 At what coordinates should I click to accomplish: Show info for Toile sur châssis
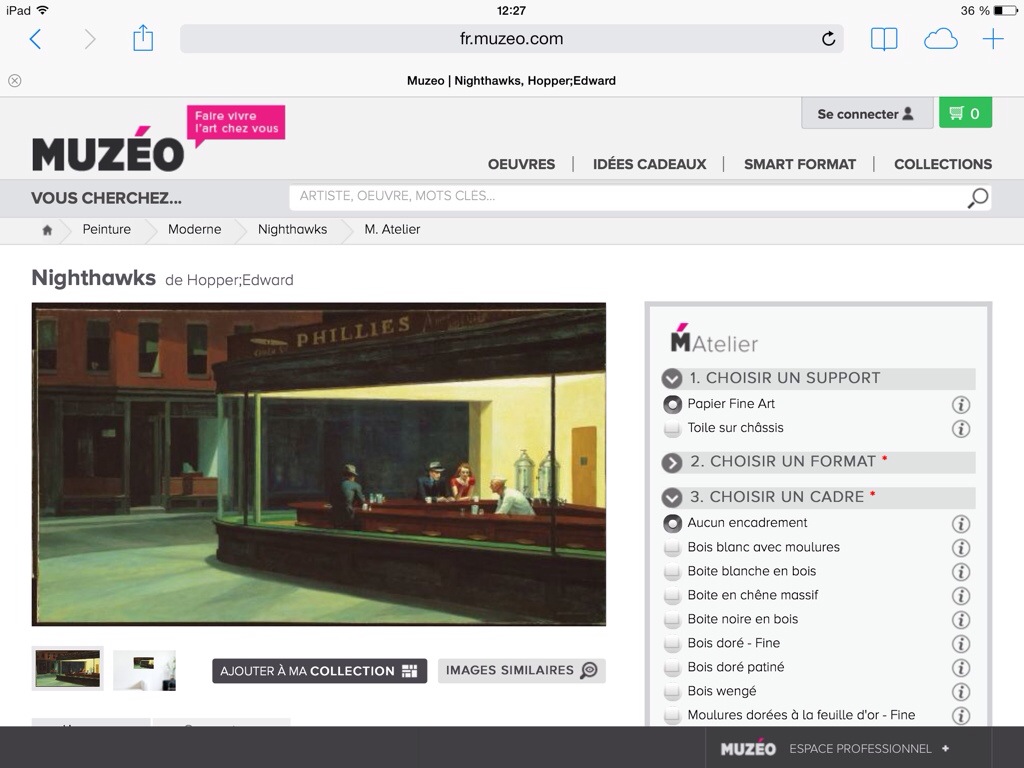pos(961,429)
